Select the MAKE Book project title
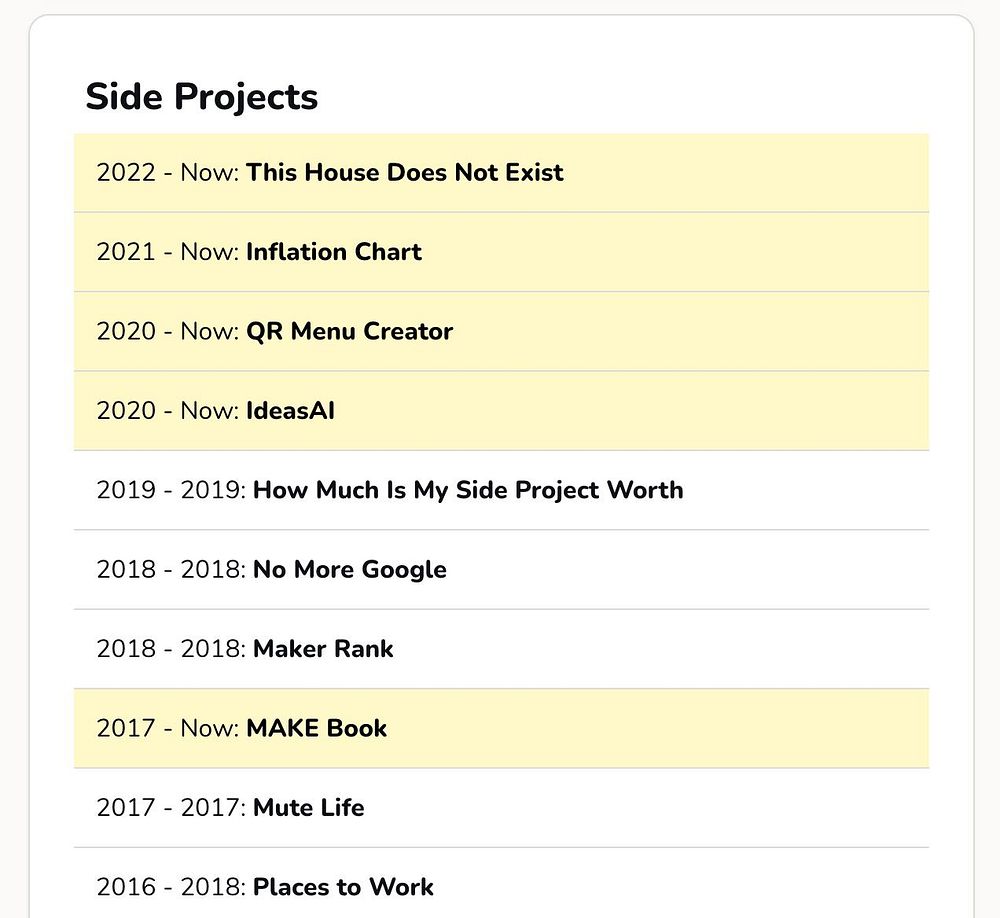The image size is (1000, 918). coord(316,728)
